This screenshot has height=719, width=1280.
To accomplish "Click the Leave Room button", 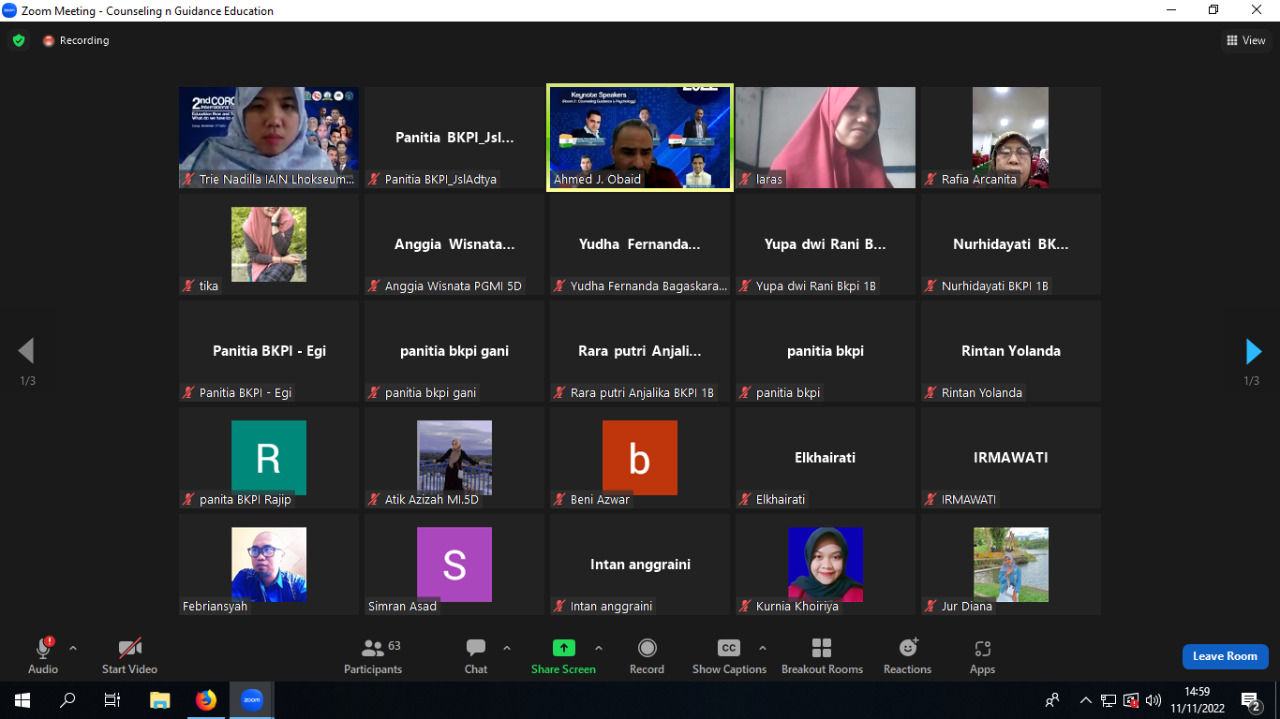I will coord(1225,656).
